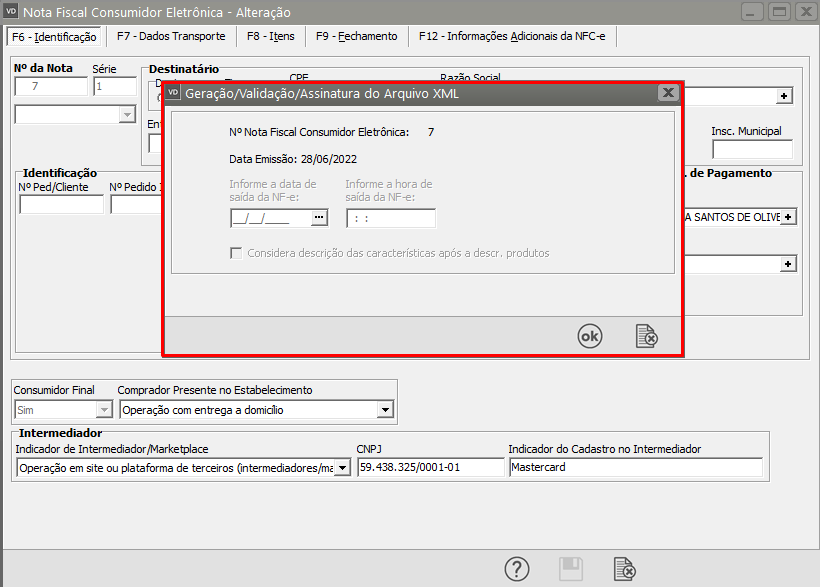Maximize the Nota Fiscal Consumidor window
820x587 pixels.
pos(779,12)
